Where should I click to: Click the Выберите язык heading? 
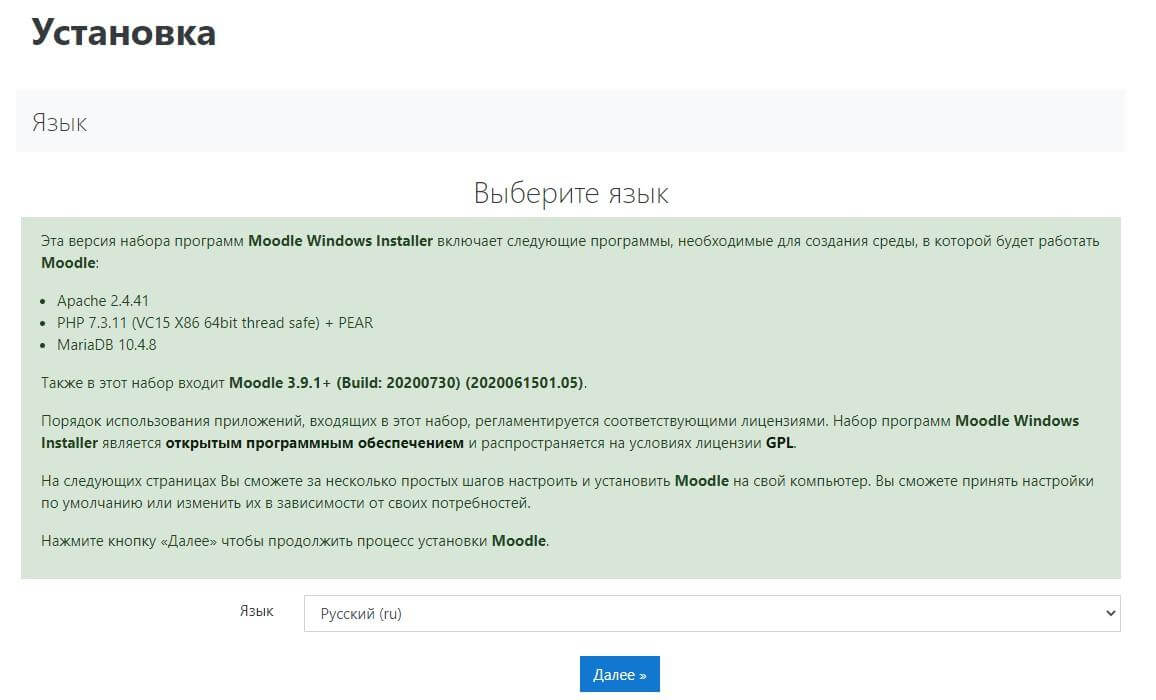tap(571, 193)
